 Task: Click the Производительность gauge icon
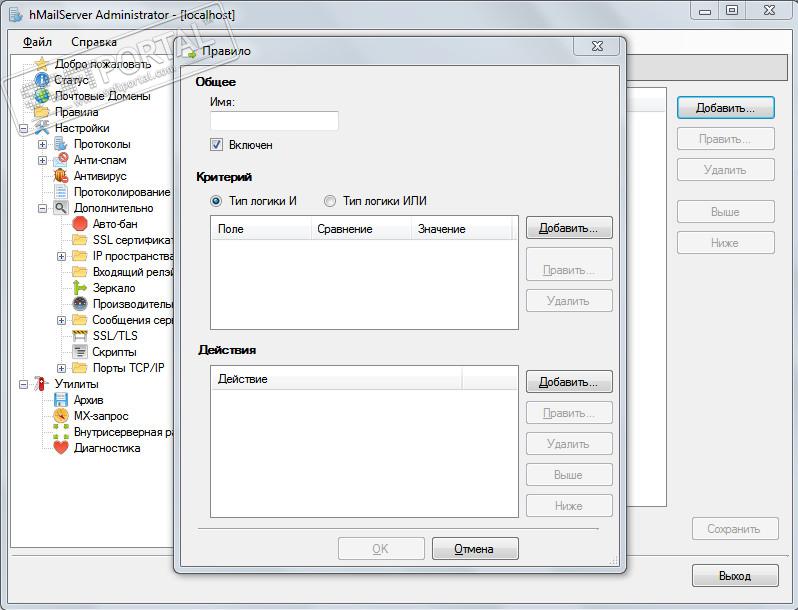point(80,304)
